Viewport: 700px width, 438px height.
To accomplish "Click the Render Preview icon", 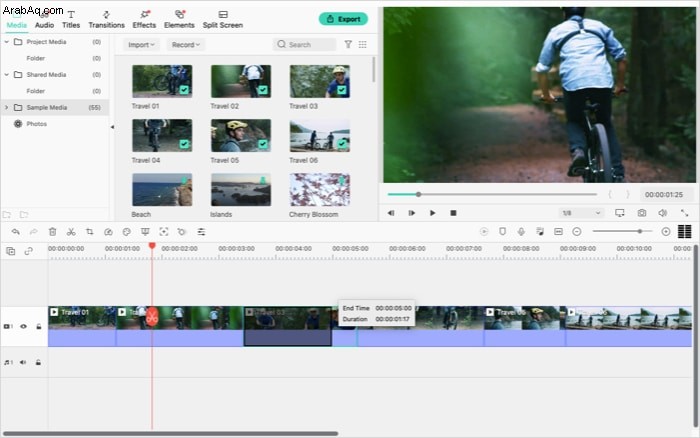I will (x=484, y=231).
